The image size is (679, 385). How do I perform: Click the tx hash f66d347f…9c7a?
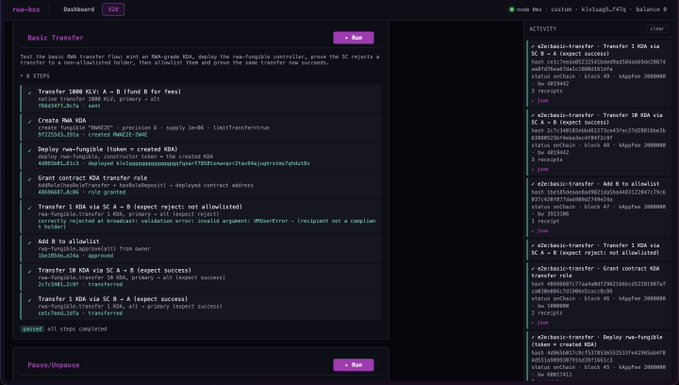pos(58,106)
